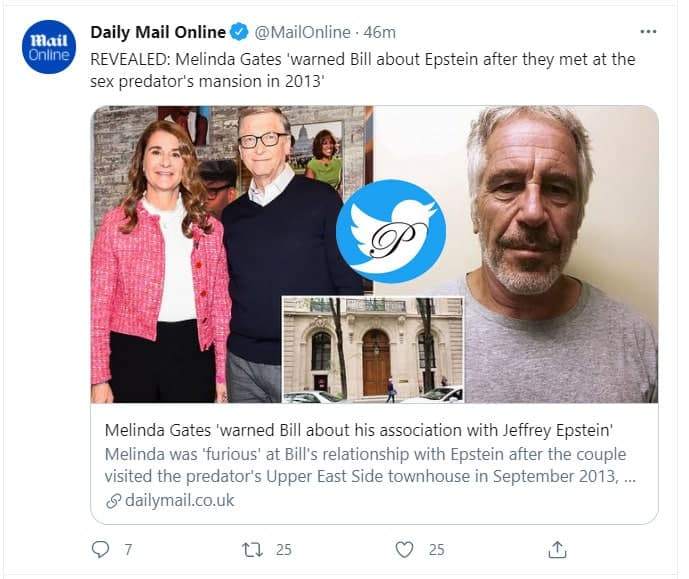Click the retweet count 25
The image size is (689, 579).
(284, 550)
